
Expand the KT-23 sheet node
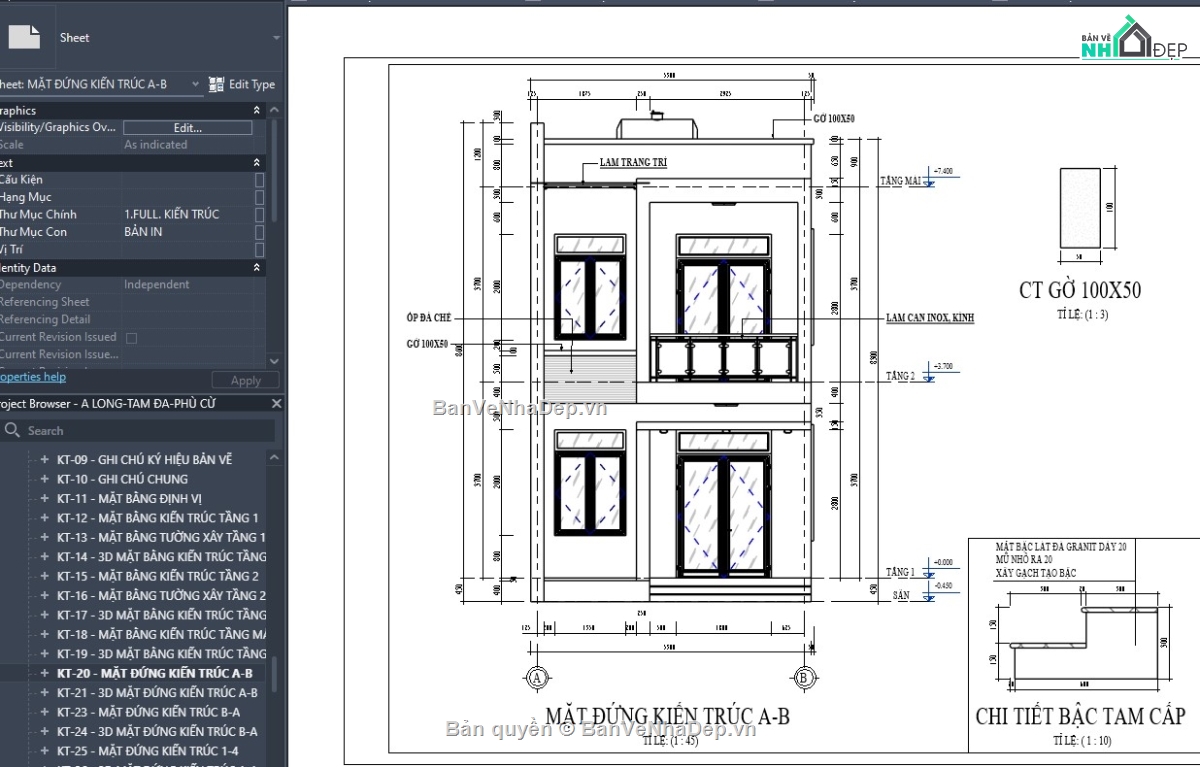point(44,712)
